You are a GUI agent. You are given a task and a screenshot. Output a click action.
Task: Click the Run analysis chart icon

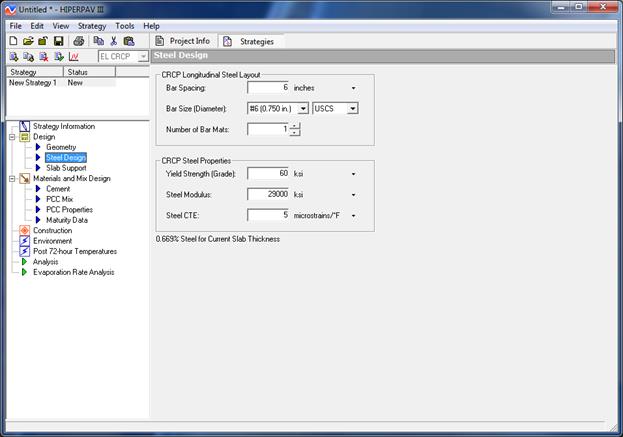74,57
